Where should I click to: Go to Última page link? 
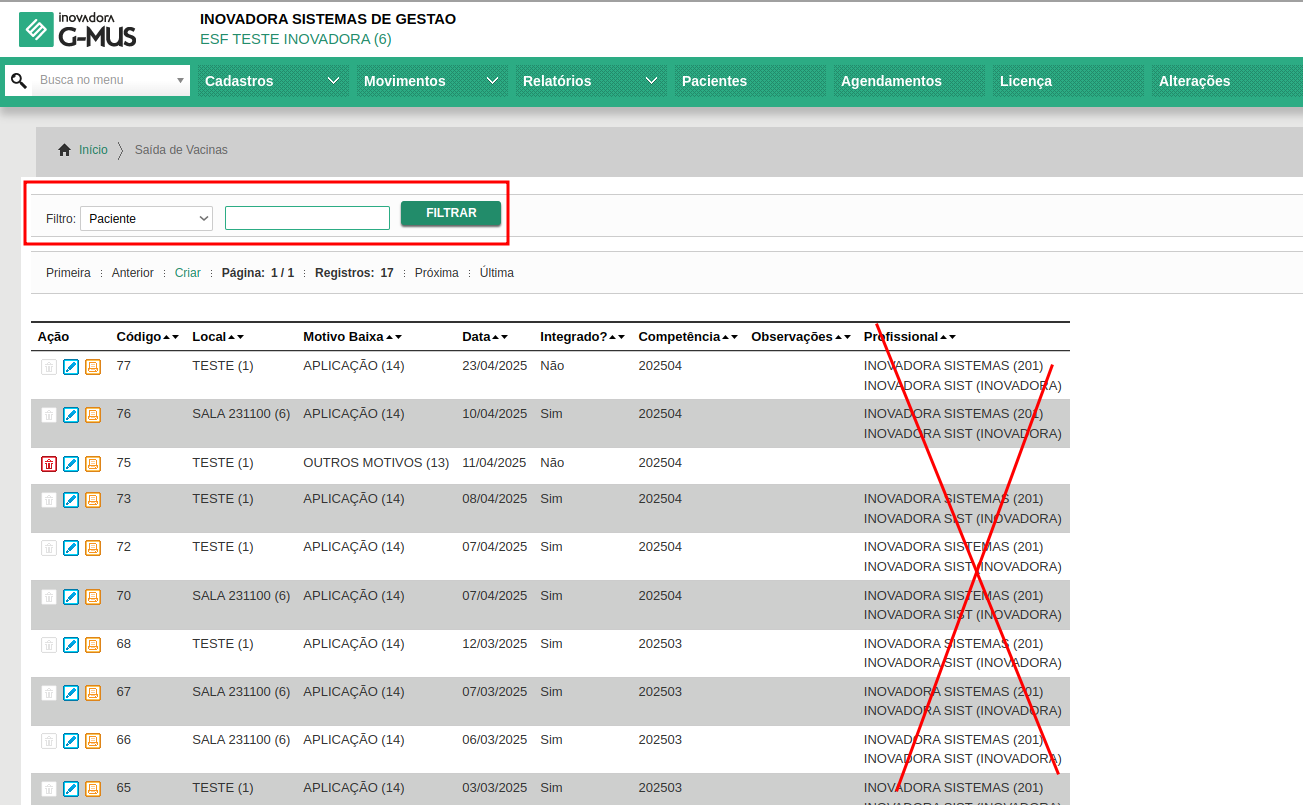pyautogui.click(x=497, y=273)
